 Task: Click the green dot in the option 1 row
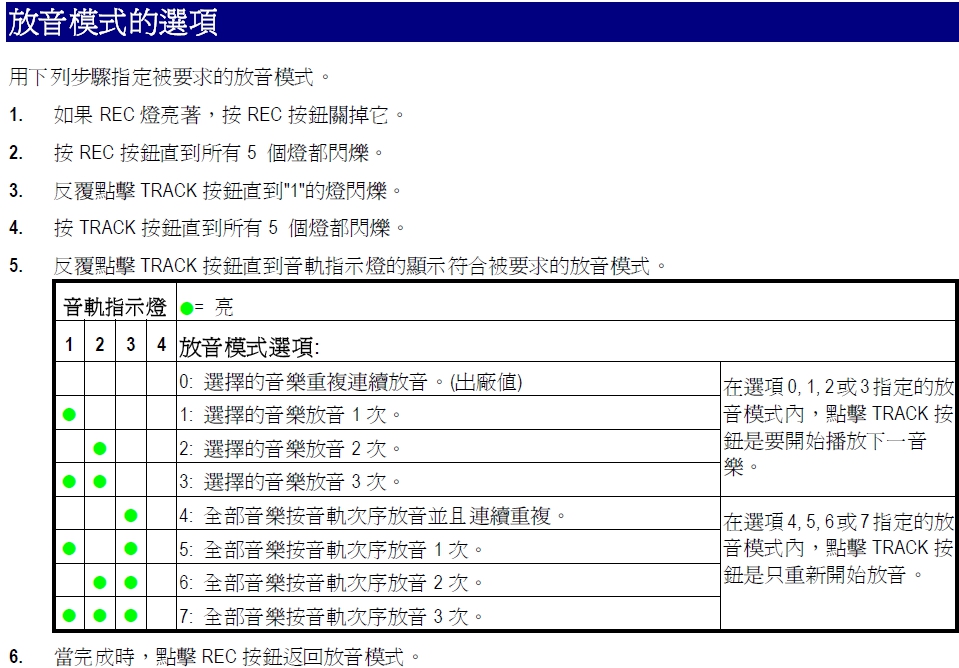pos(69,414)
